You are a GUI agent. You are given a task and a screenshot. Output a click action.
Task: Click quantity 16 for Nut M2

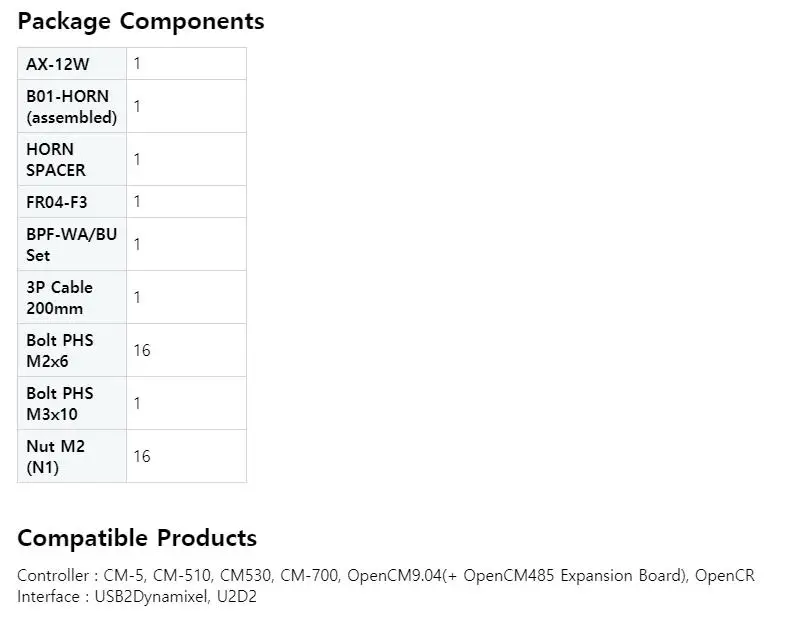142,457
